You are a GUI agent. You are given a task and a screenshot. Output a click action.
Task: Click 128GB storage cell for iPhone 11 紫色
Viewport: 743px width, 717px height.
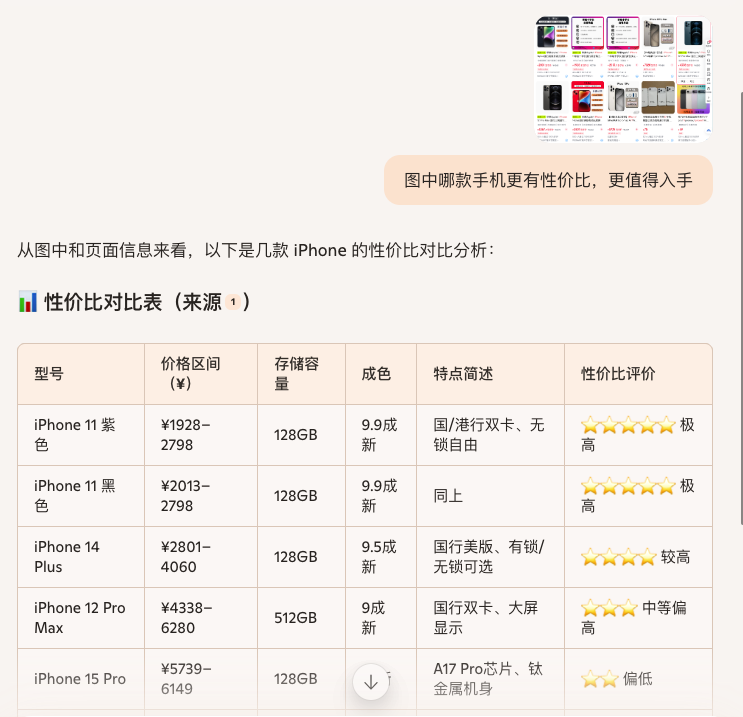(301, 435)
